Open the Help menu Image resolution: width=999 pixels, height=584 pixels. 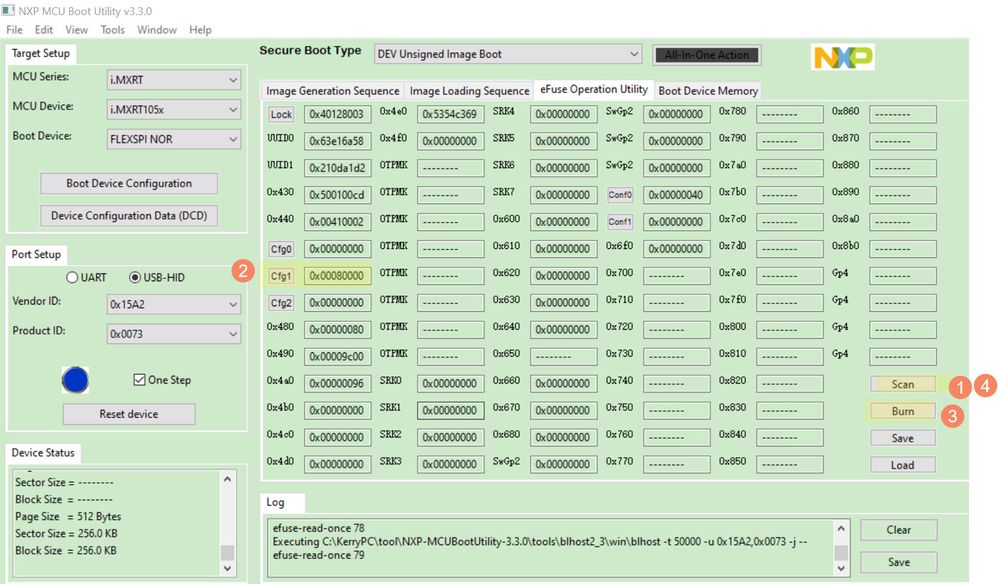click(x=200, y=30)
